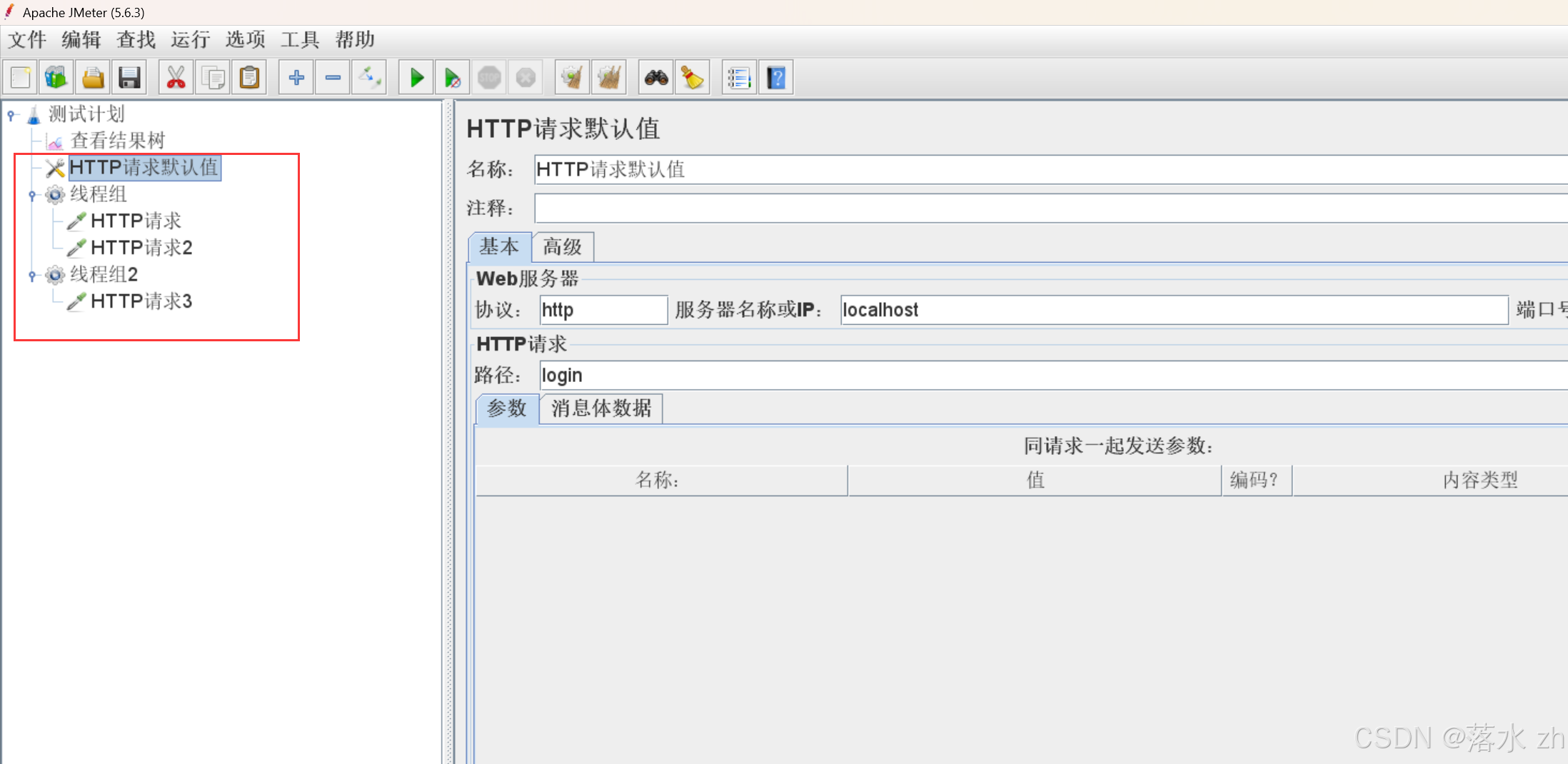Click Start no pauses icon

tap(453, 77)
